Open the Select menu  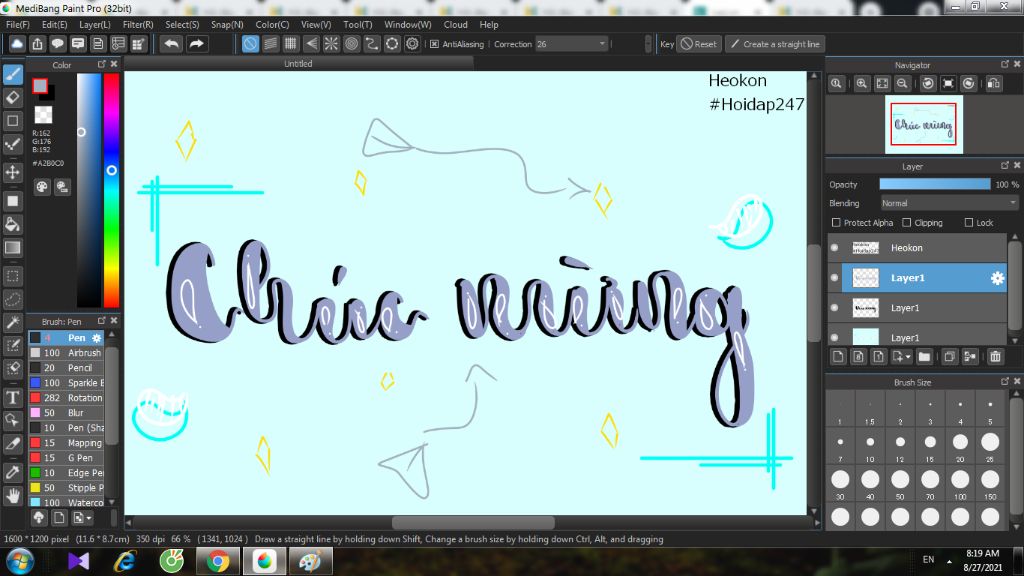point(182,25)
